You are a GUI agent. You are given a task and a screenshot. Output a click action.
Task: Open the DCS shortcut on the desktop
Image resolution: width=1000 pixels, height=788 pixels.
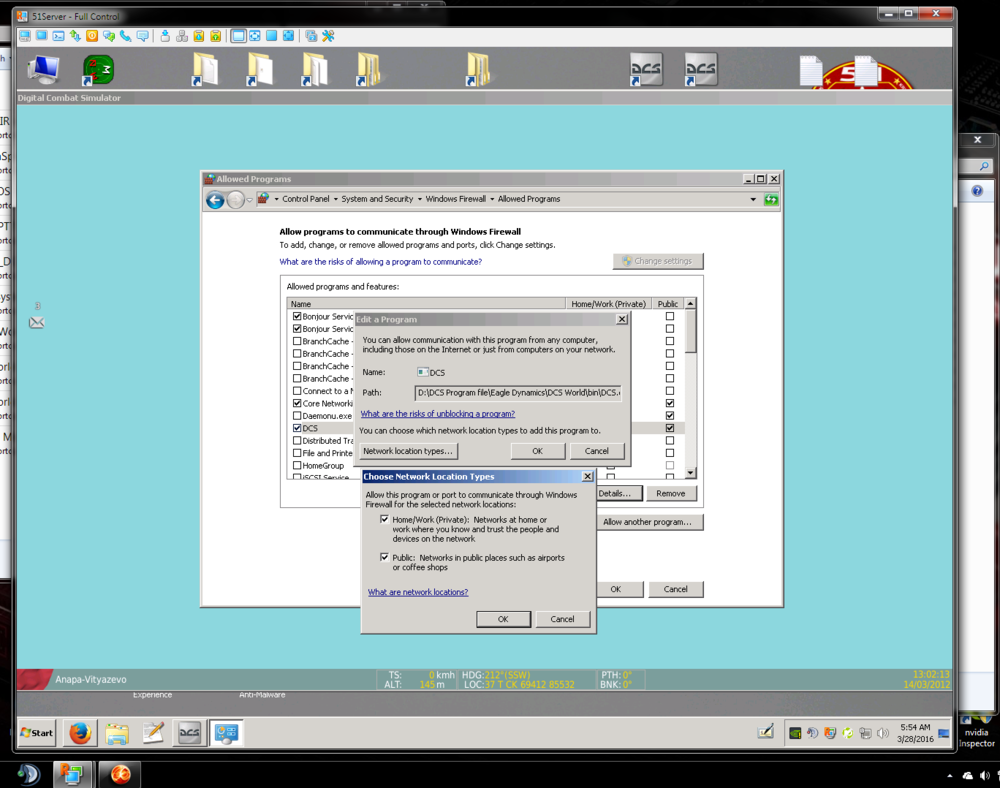coord(645,70)
